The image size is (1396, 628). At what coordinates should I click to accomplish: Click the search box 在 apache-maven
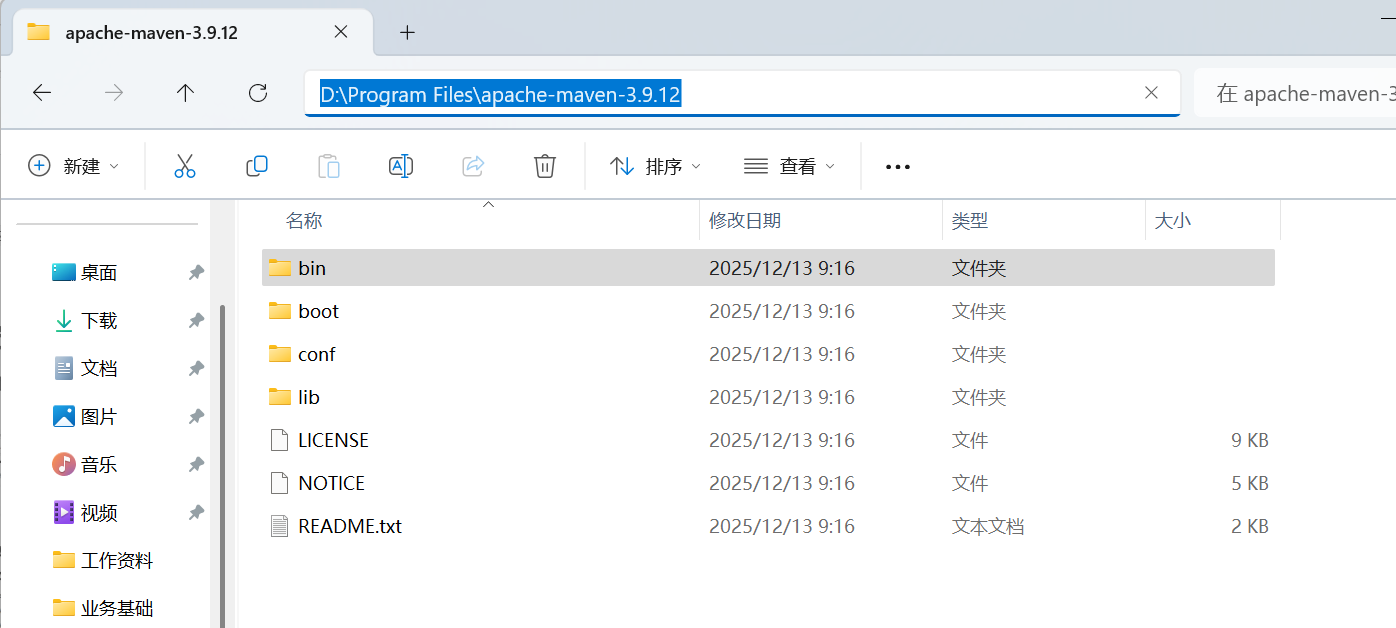tap(1295, 94)
